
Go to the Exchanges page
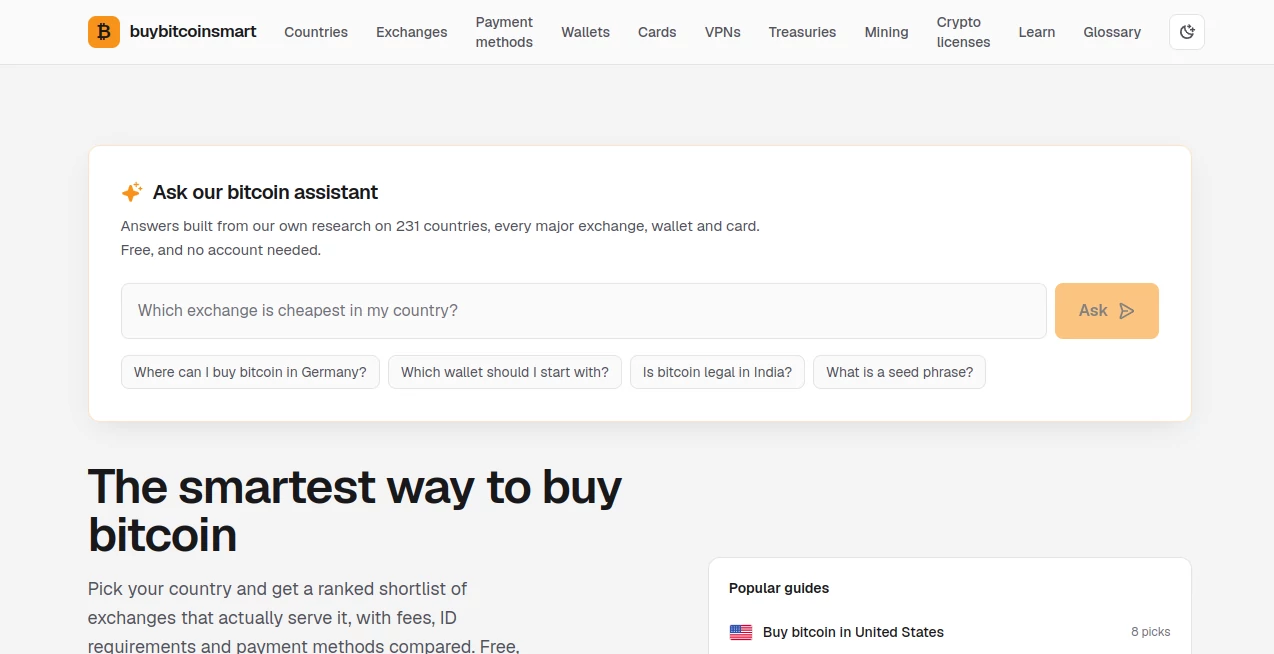[x=412, y=32]
